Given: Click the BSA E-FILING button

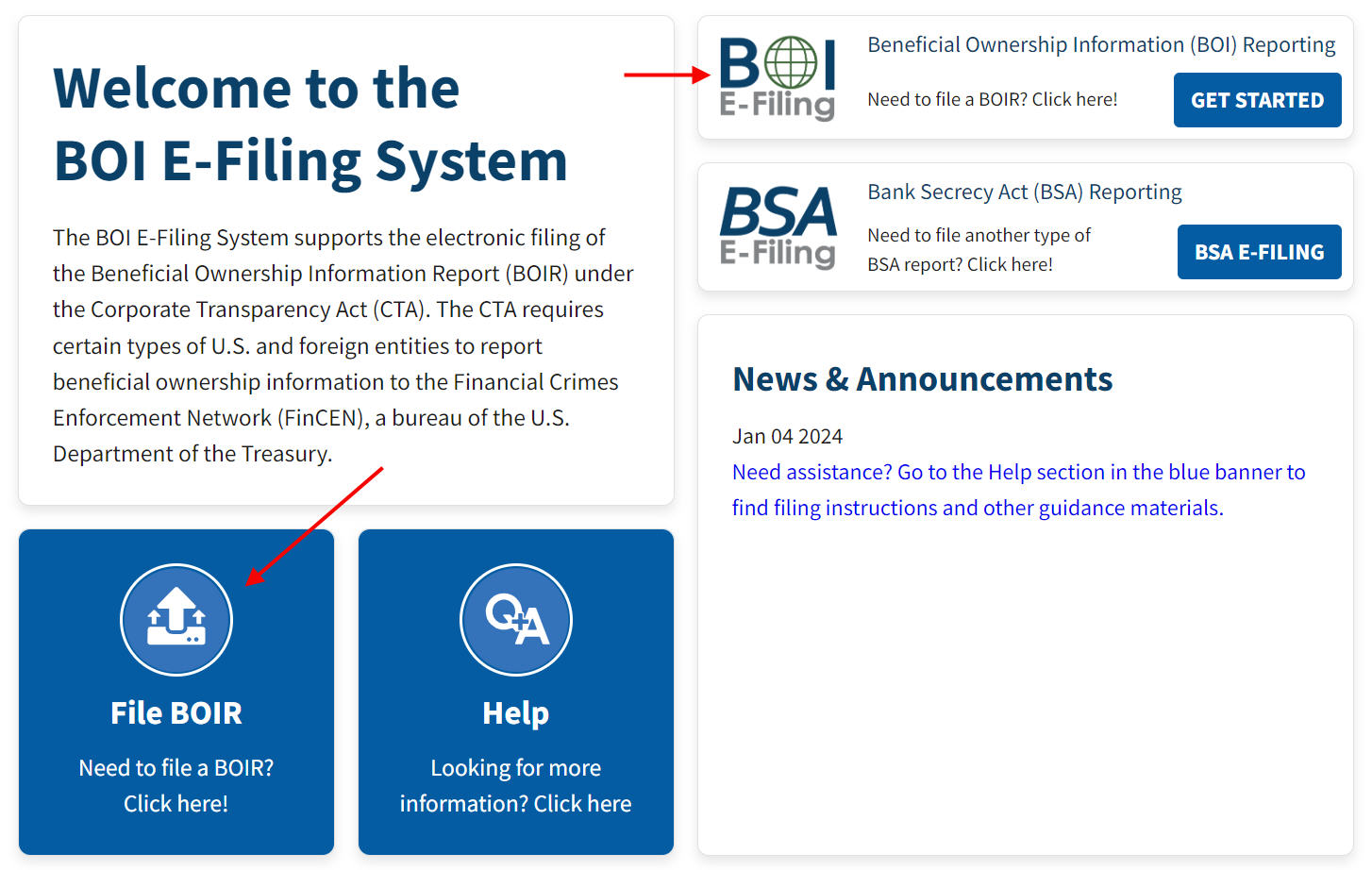Looking at the screenshot, I should pyautogui.click(x=1259, y=251).
